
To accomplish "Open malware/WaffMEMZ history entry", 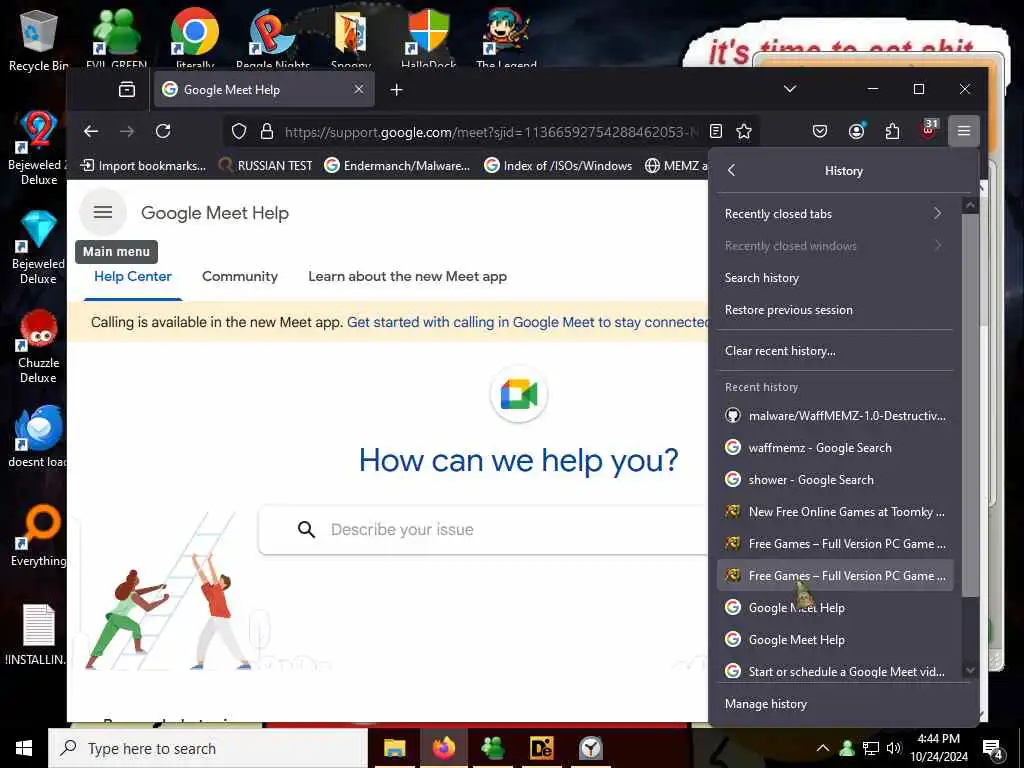I will [835, 415].
